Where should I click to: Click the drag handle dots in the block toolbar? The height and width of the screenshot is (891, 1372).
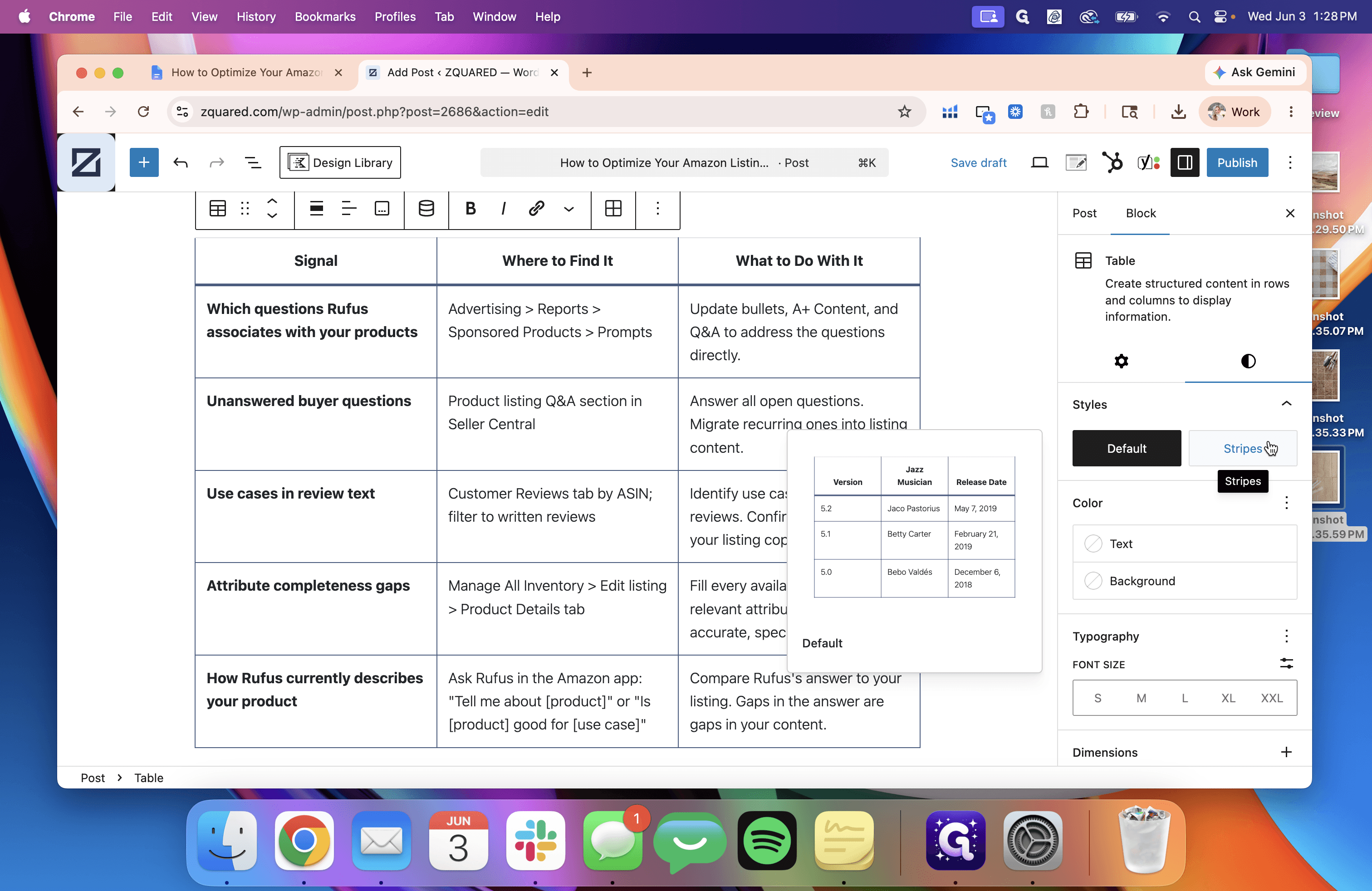[245, 208]
